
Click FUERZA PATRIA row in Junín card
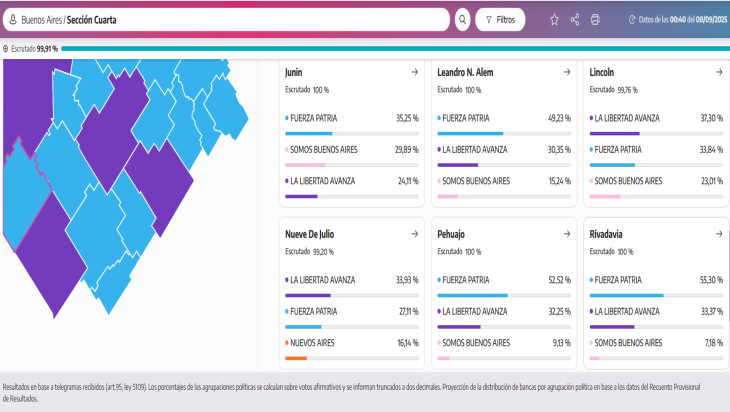tap(352, 118)
